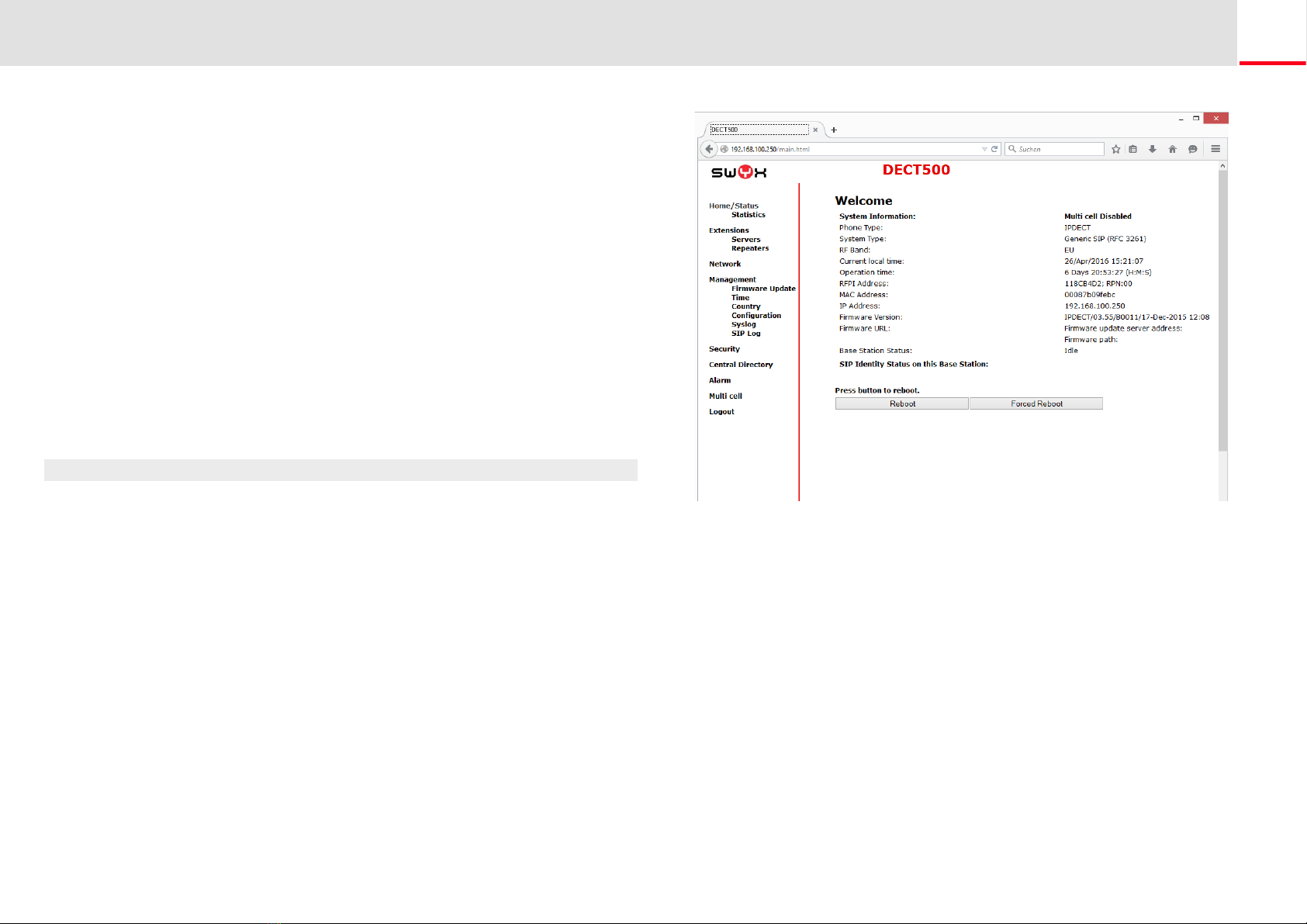Select the Generic SIP (RFC 3261) value

pos(1105,239)
